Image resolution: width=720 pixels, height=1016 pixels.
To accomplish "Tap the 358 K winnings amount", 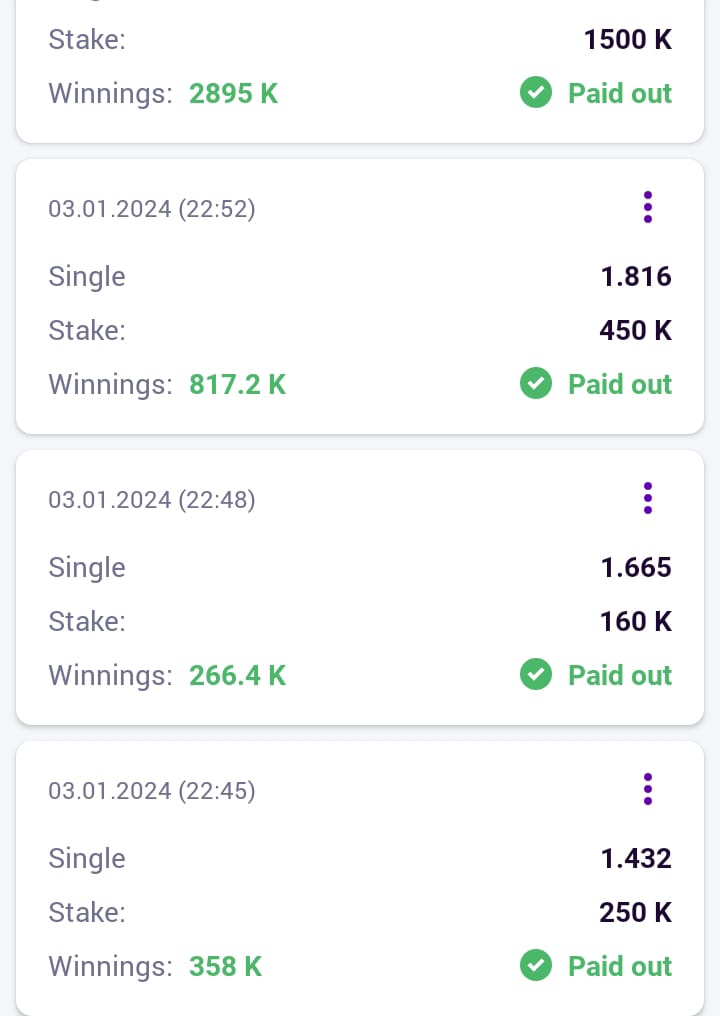I will 225,966.
